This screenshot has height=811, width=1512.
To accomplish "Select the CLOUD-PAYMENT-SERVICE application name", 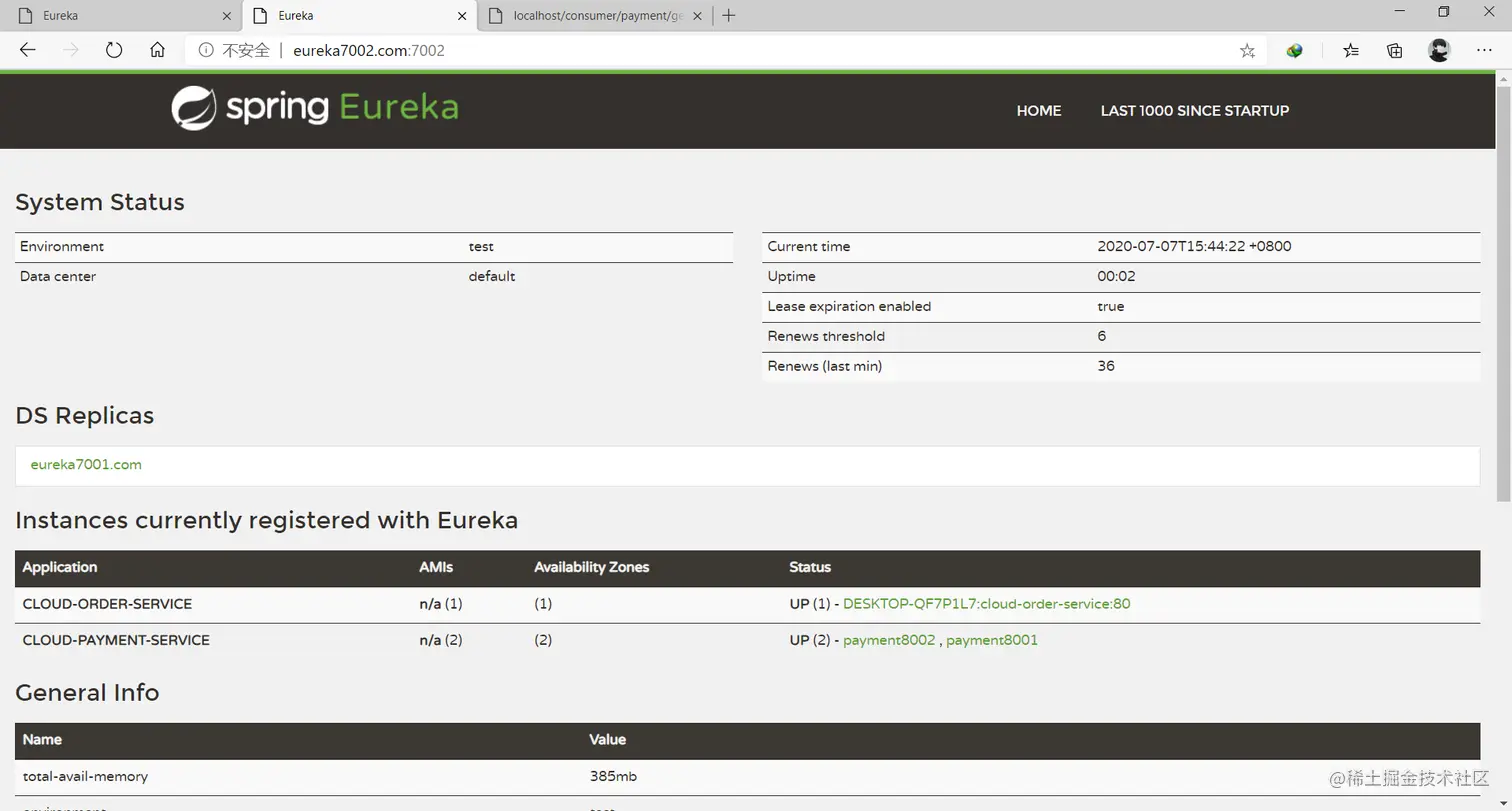I will pyautogui.click(x=116, y=640).
